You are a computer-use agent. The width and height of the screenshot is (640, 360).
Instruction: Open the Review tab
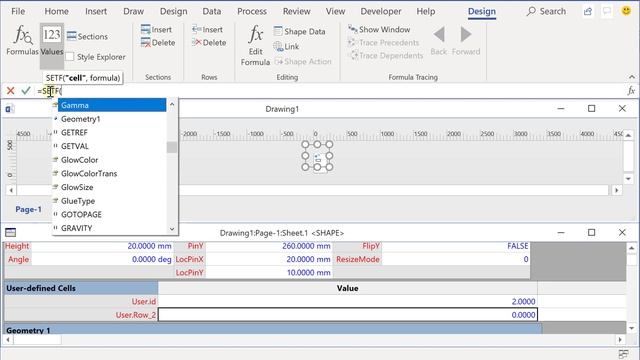click(297, 11)
